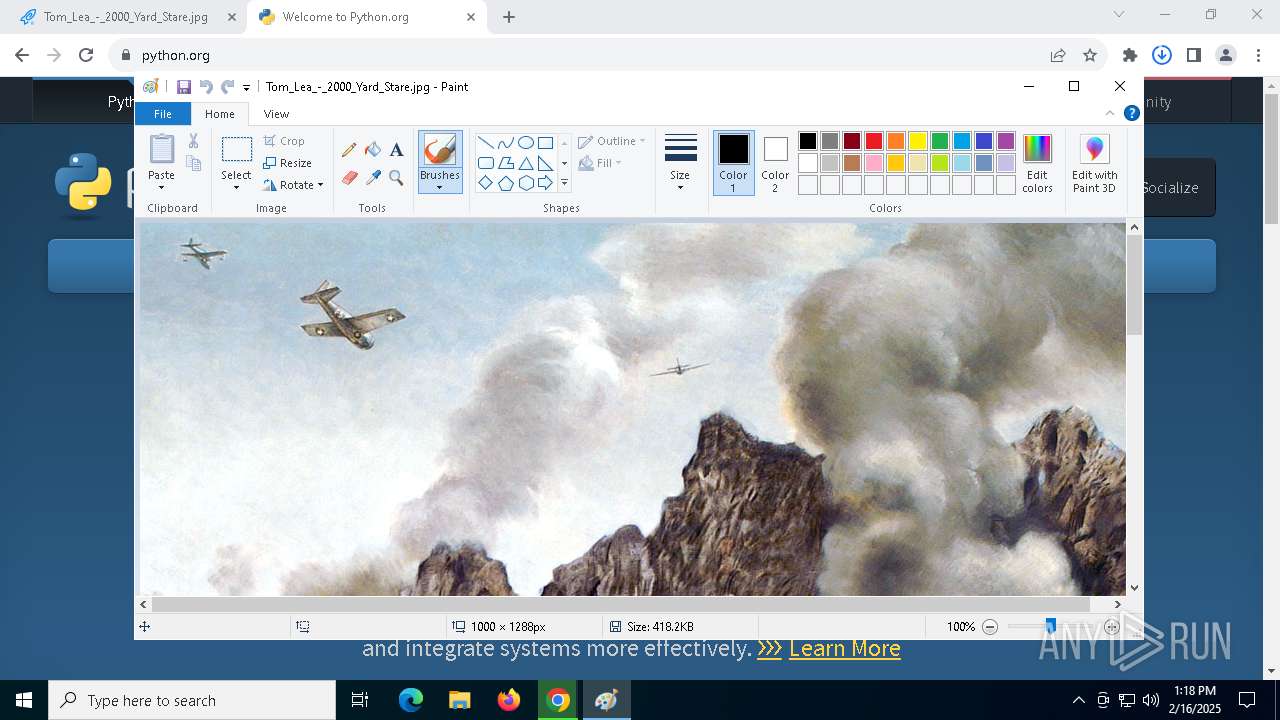Open Windows Start menu

point(24,700)
